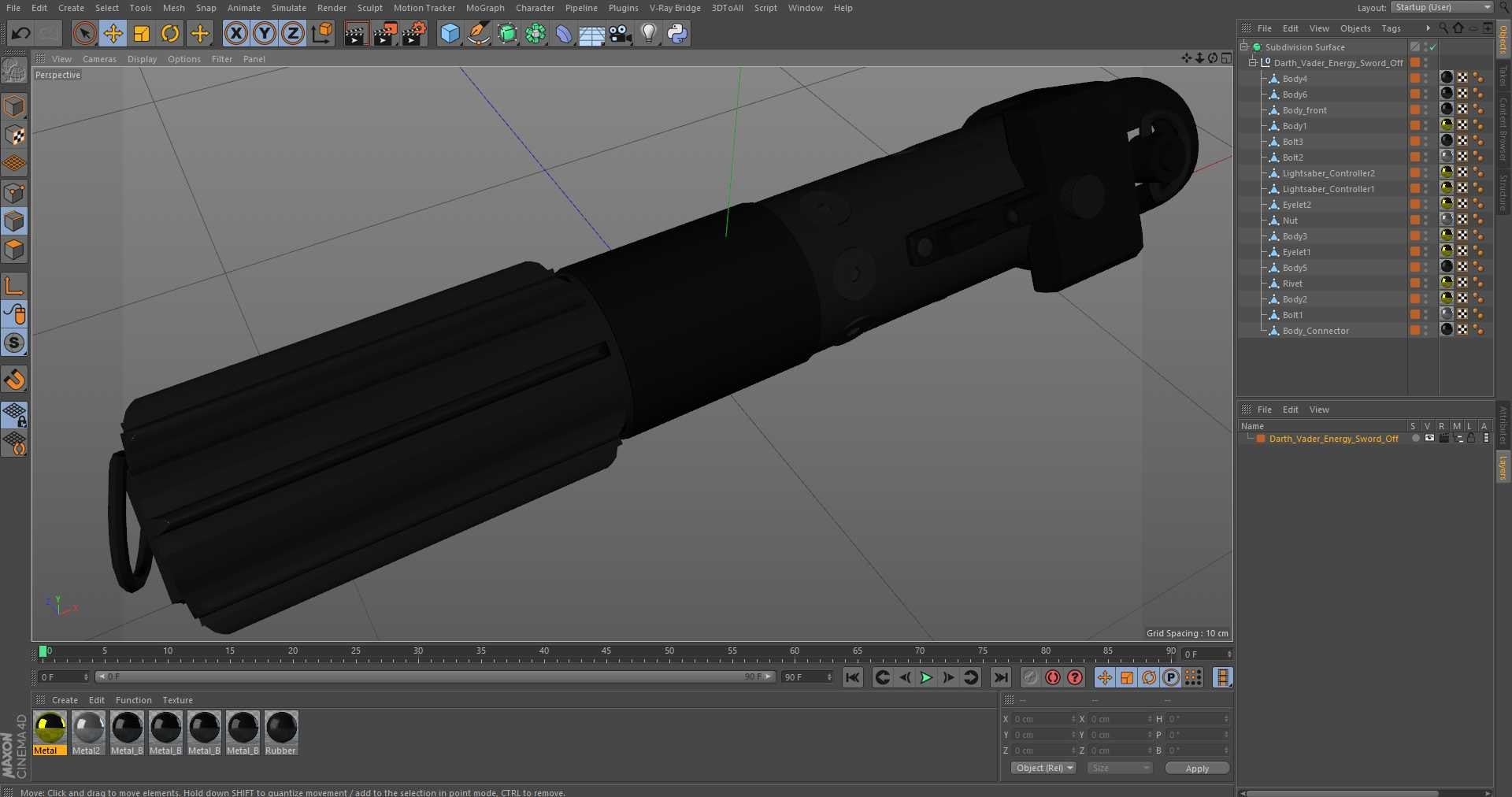The image size is (1512, 797).
Task: Activate the Rotate tool
Action: click(x=170, y=33)
